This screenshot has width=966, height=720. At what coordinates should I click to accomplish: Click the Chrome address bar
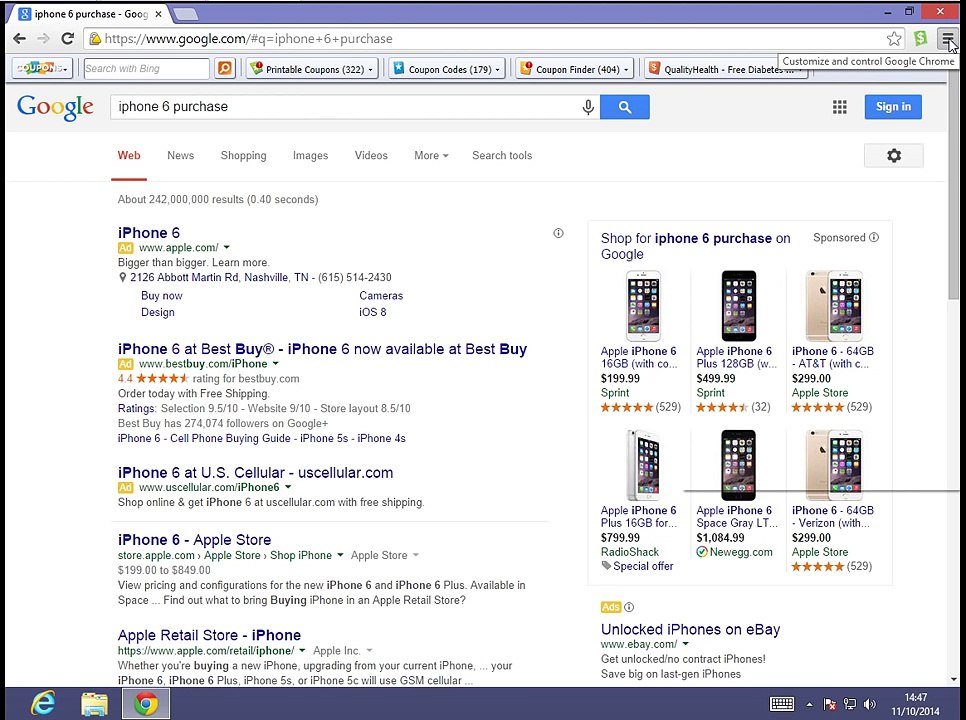[493, 39]
